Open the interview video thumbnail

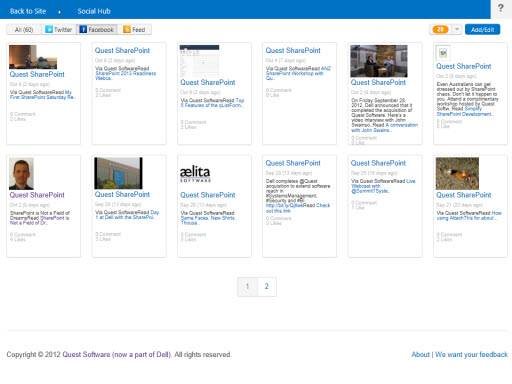(x=379, y=61)
